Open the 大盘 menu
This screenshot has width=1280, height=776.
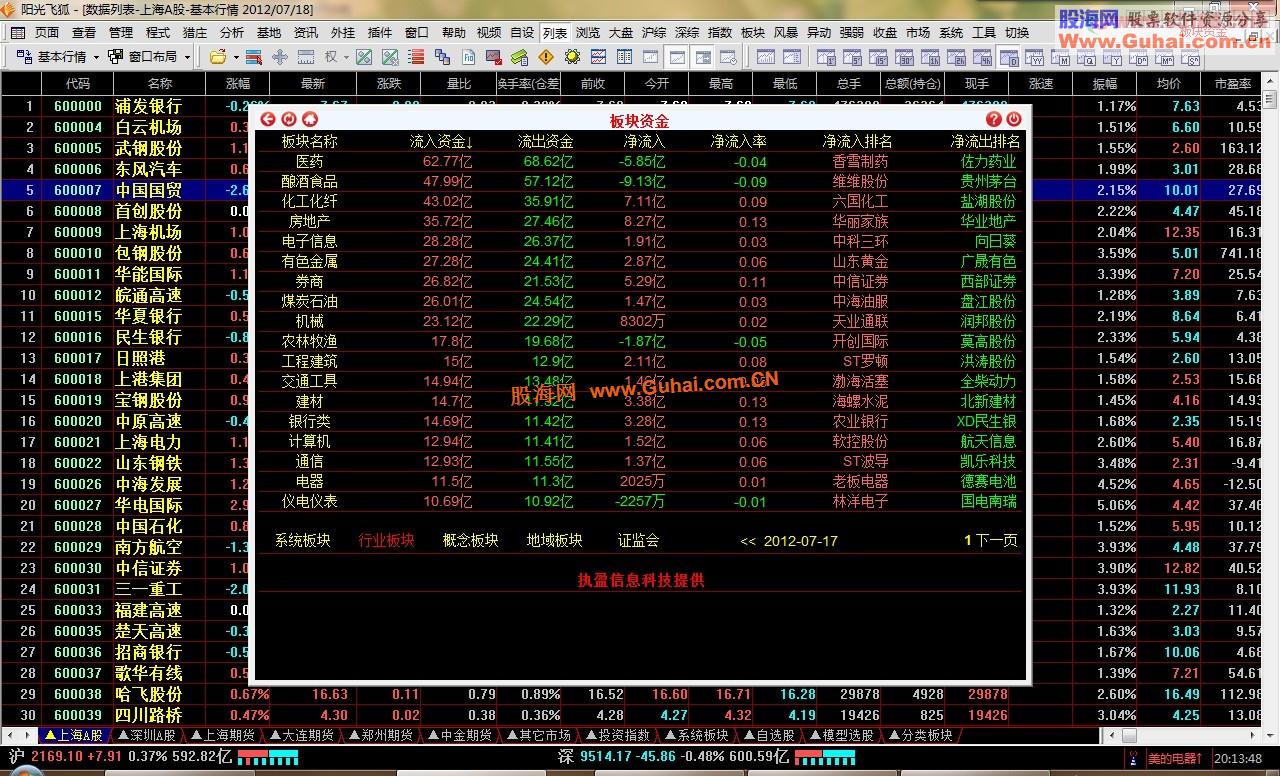click(621, 32)
